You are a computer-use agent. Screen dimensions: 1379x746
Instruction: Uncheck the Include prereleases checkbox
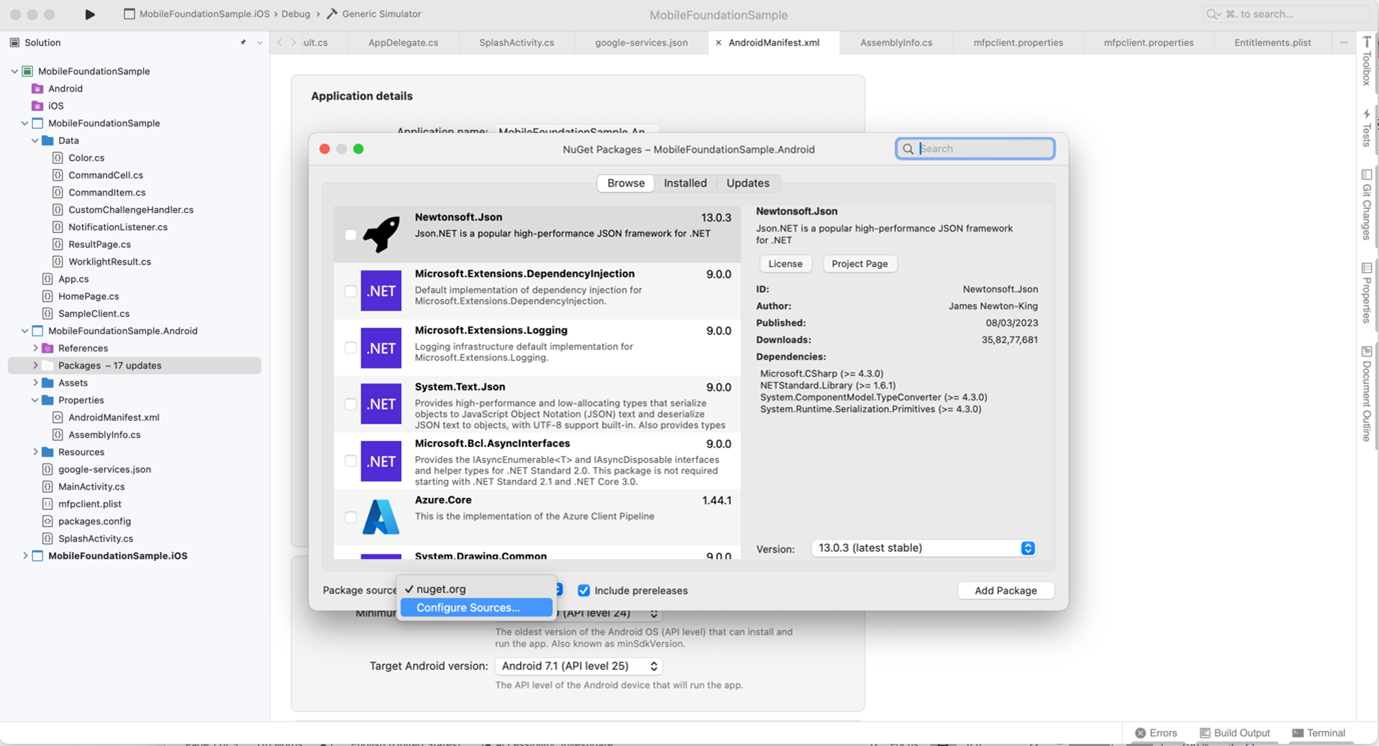(x=584, y=591)
